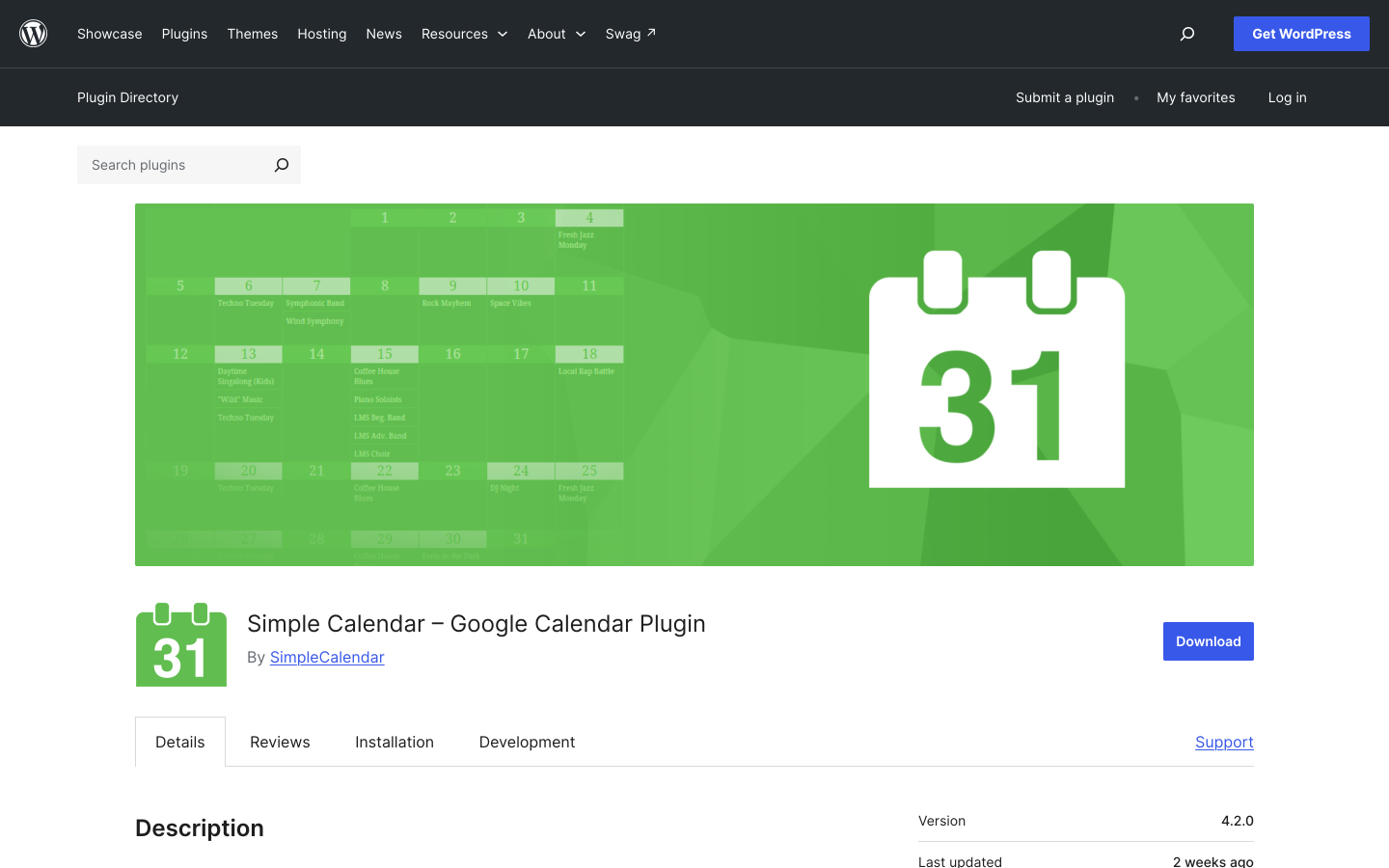Expand the About menu
Image resolution: width=1389 pixels, height=868 pixels.
point(557,34)
